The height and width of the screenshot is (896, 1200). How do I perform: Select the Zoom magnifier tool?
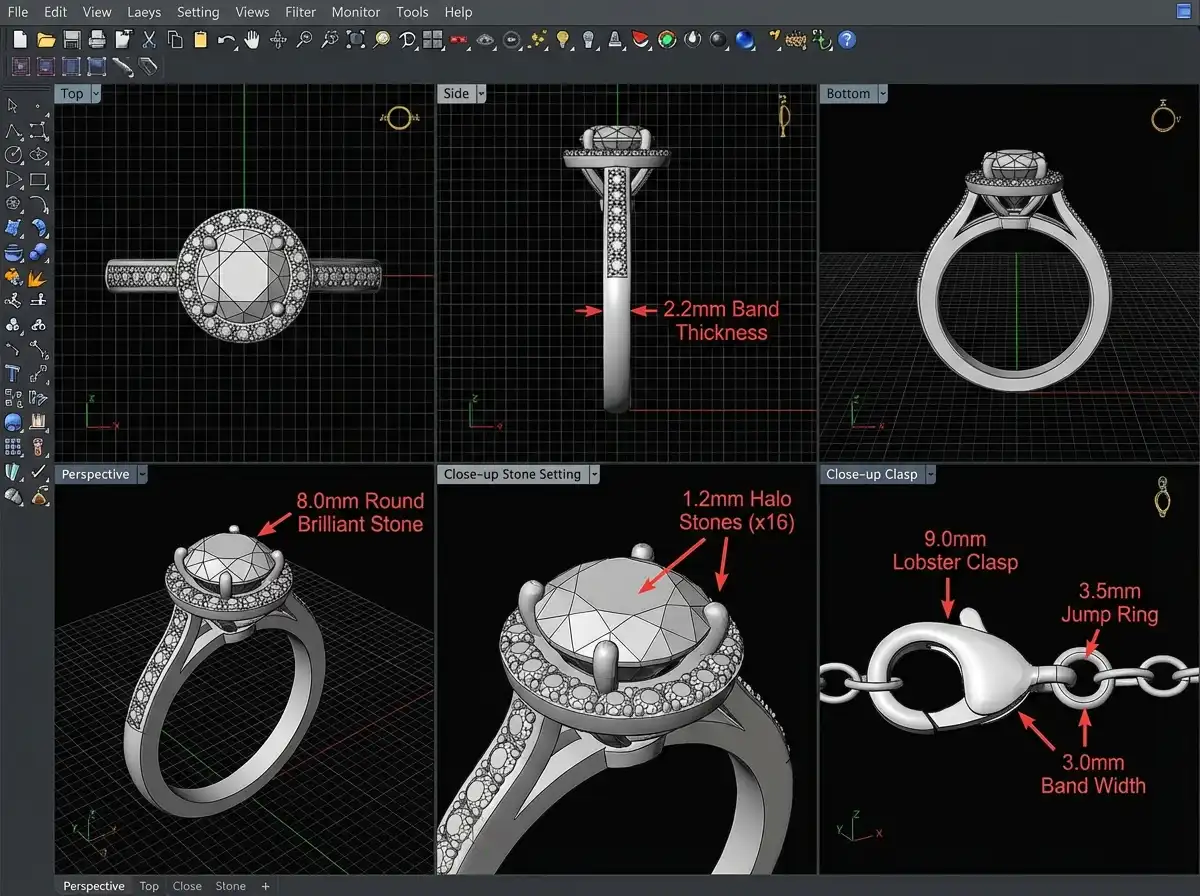tap(302, 40)
